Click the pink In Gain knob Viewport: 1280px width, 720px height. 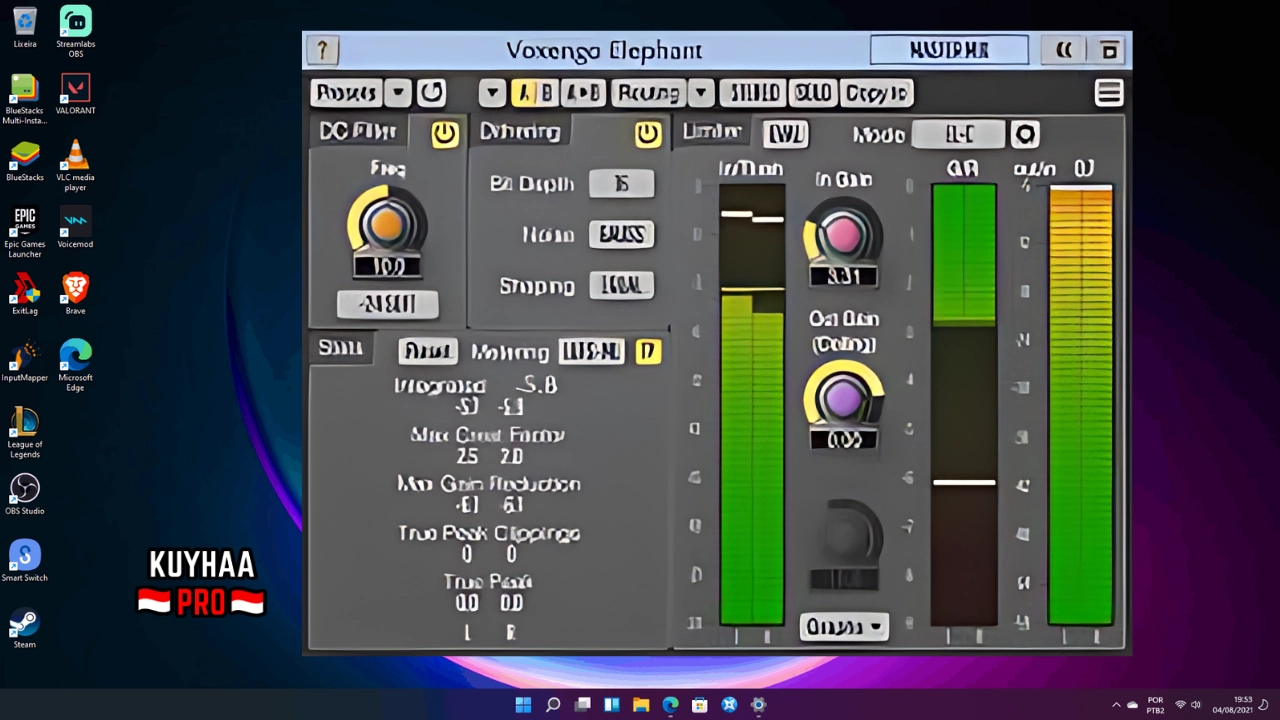tap(843, 235)
